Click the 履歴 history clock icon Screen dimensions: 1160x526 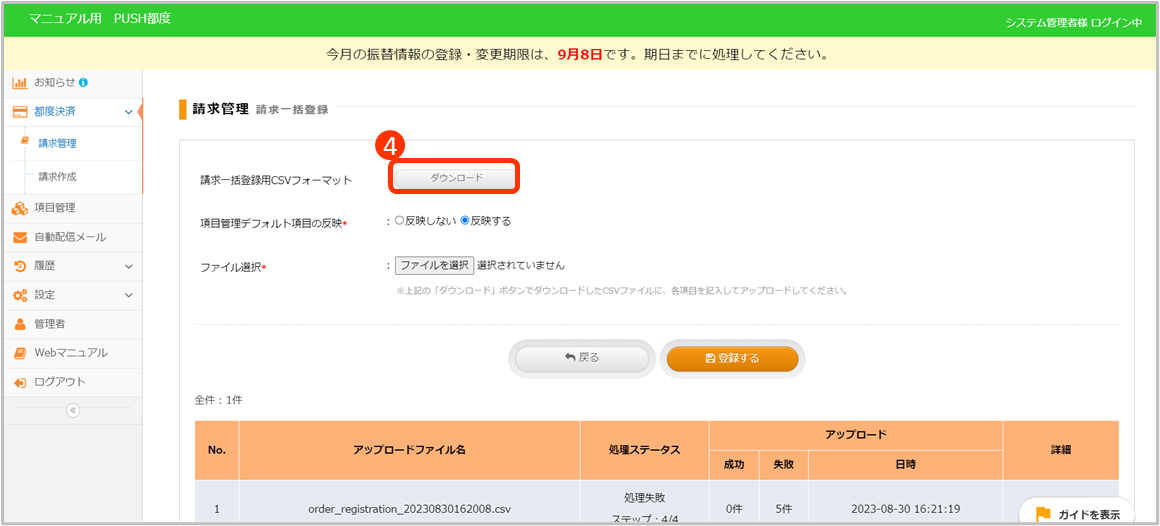pos(20,266)
